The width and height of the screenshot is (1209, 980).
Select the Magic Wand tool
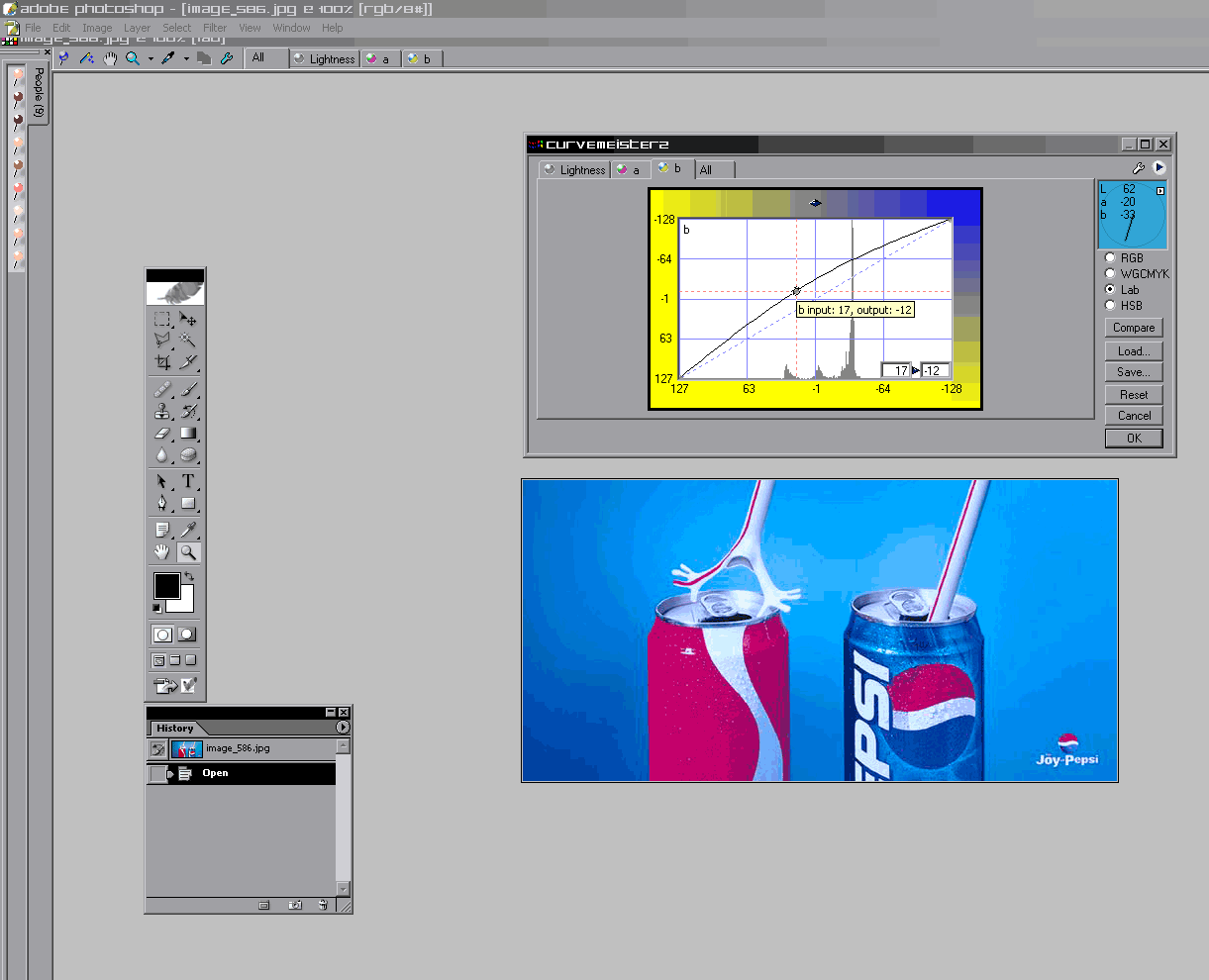tap(188, 341)
